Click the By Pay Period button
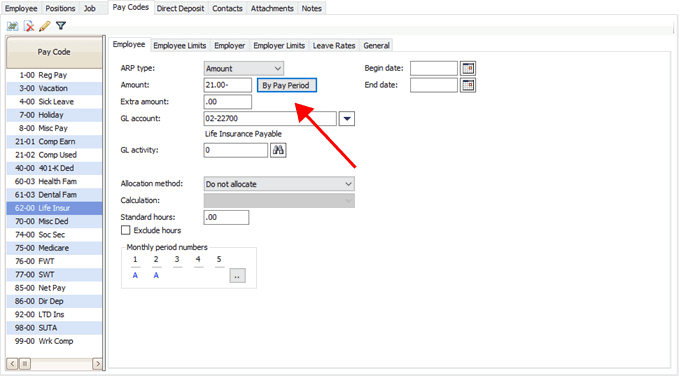 click(287, 85)
